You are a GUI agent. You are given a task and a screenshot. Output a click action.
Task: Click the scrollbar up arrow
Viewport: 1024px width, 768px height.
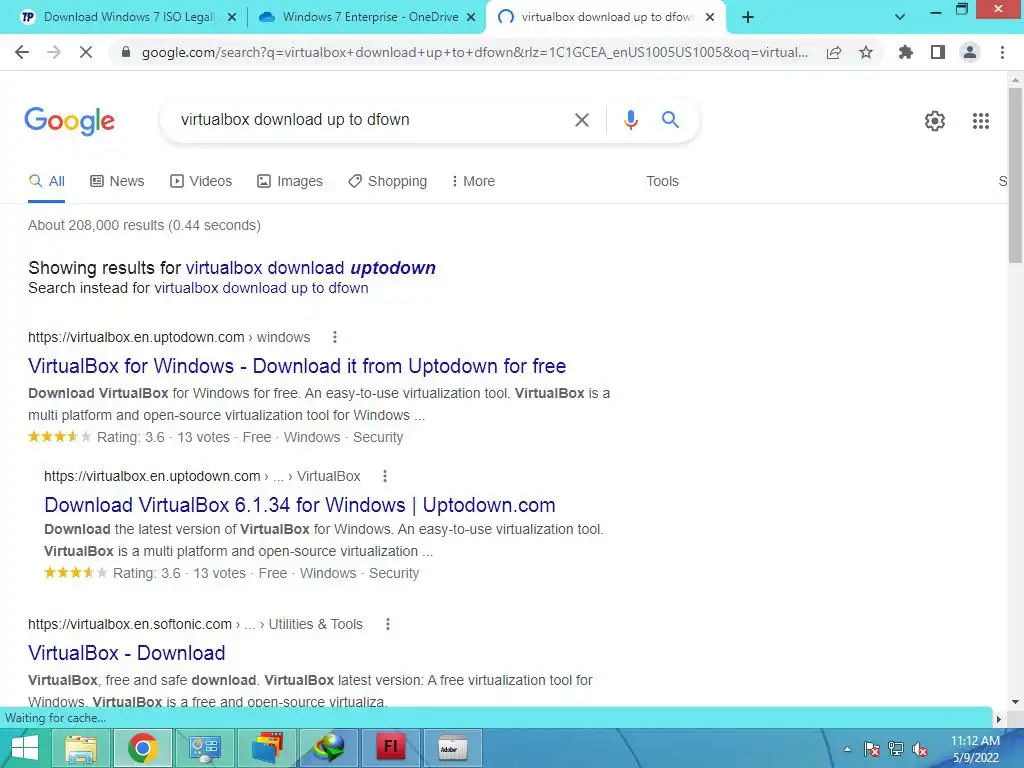tap(1015, 79)
